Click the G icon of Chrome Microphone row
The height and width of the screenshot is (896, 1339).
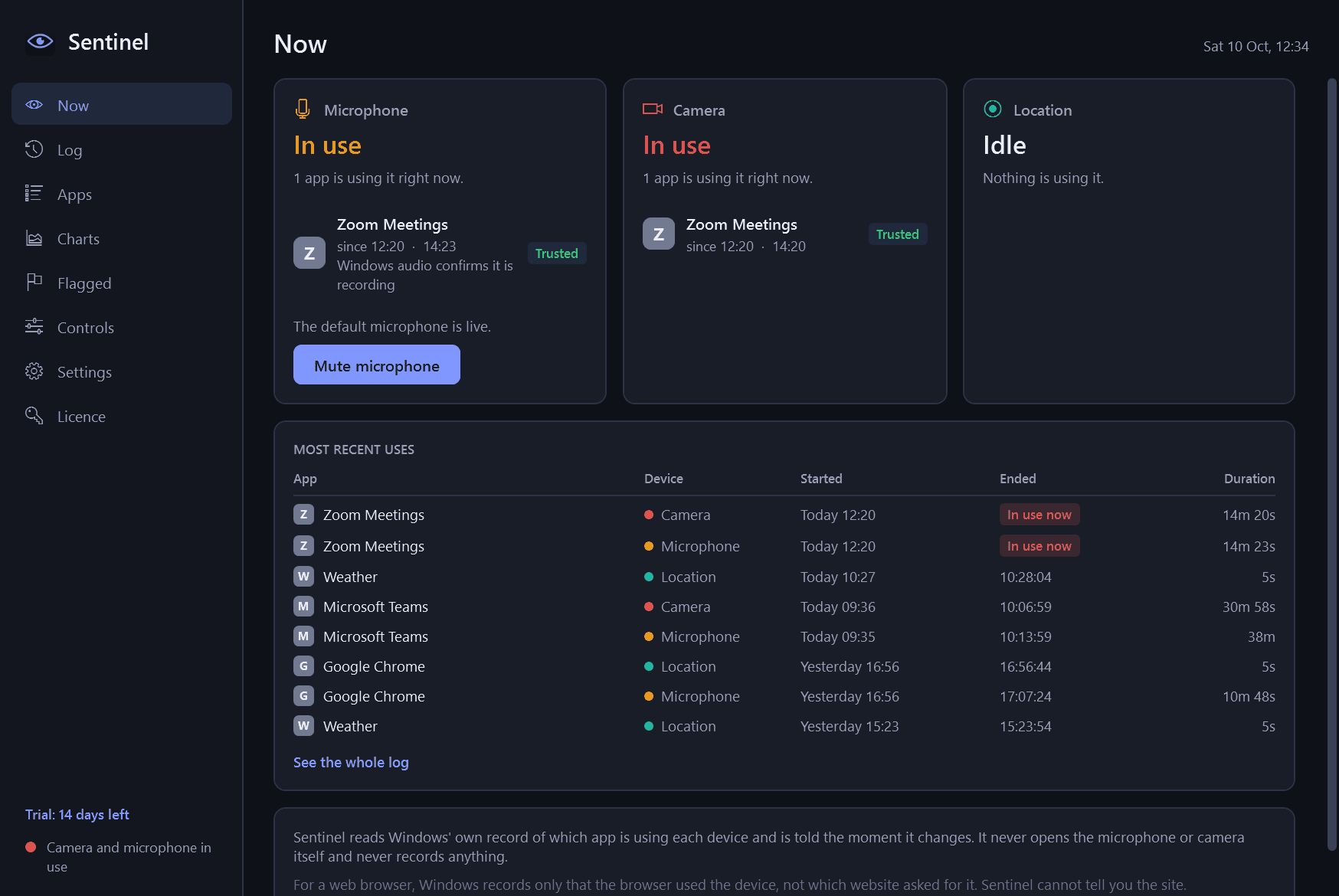pyautogui.click(x=303, y=695)
